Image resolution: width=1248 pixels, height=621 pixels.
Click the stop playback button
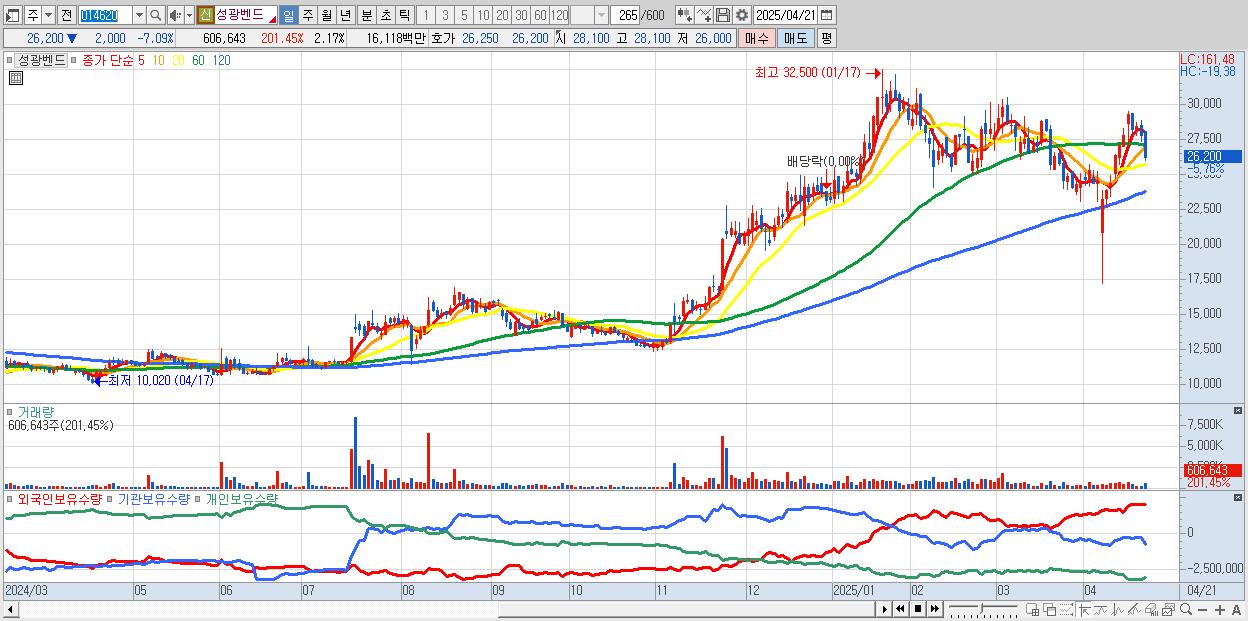click(x=917, y=609)
